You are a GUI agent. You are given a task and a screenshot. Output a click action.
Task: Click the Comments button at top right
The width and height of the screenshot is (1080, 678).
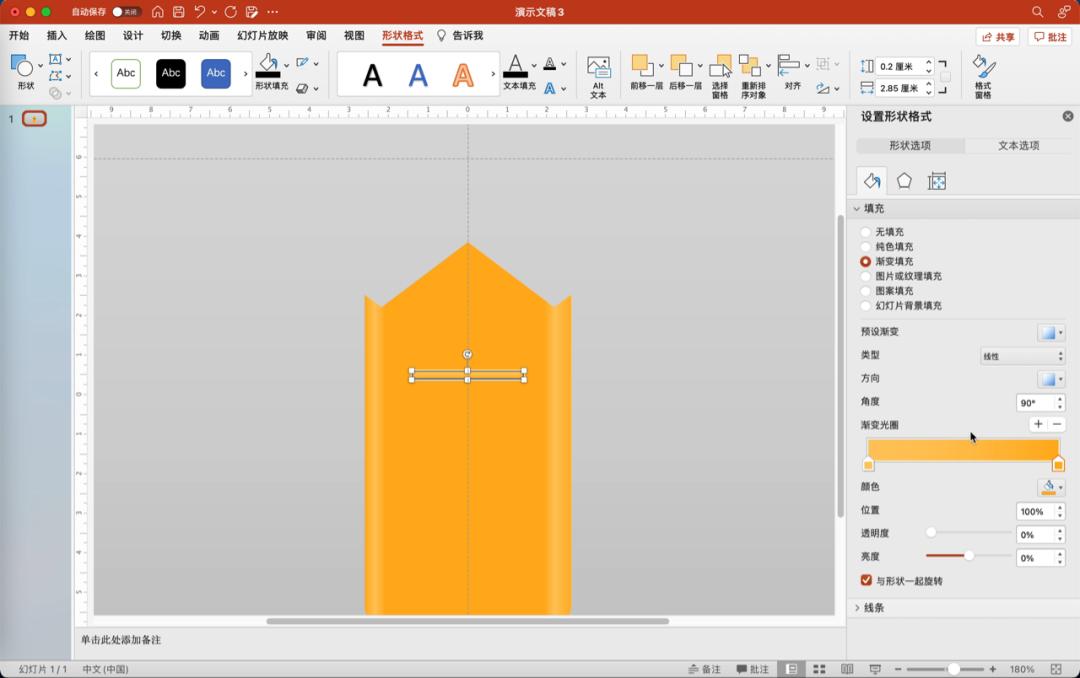pos(1049,36)
